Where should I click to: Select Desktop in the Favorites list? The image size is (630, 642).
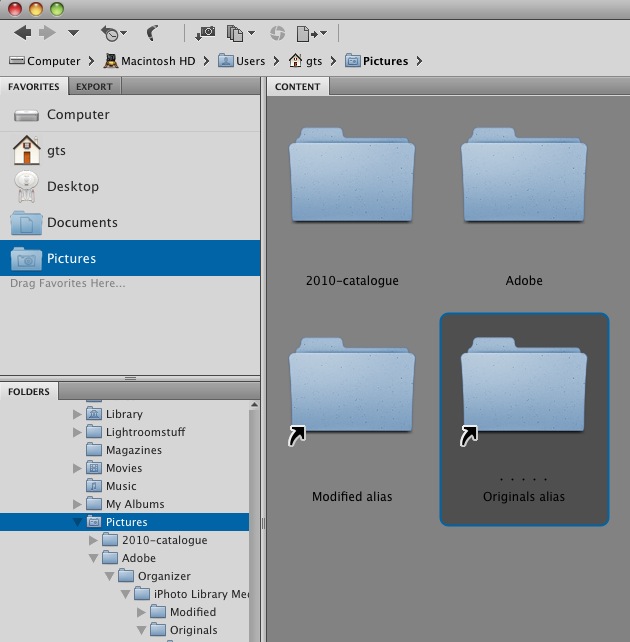click(72, 187)
